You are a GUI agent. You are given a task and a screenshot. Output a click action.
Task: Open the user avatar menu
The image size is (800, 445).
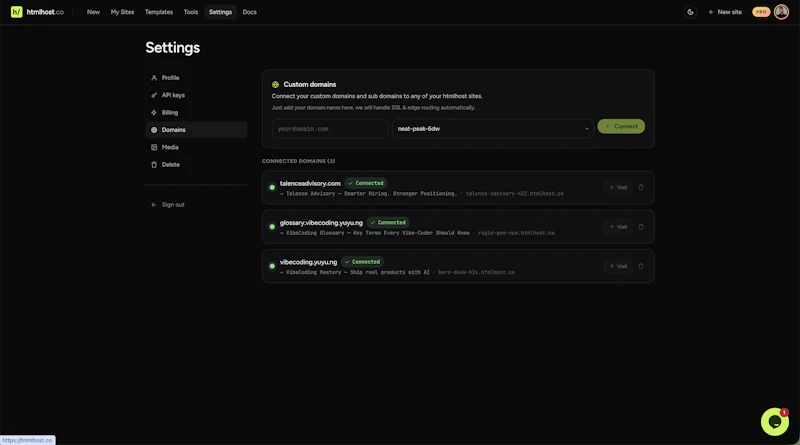pyautogui.click(x=781, y=12)
